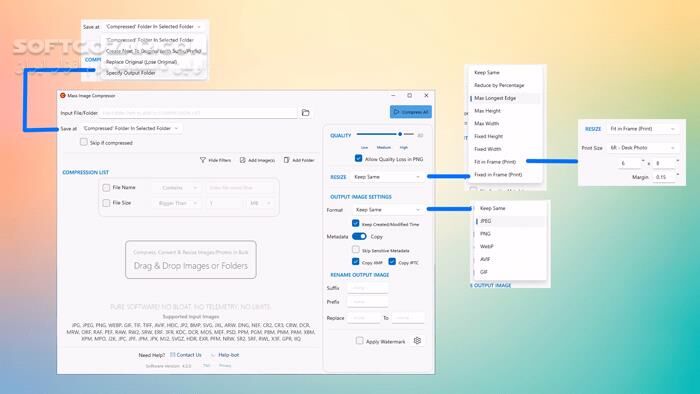
Task: Uncheck the Copy XMP checkbox
Action: (x=356, y=261)
